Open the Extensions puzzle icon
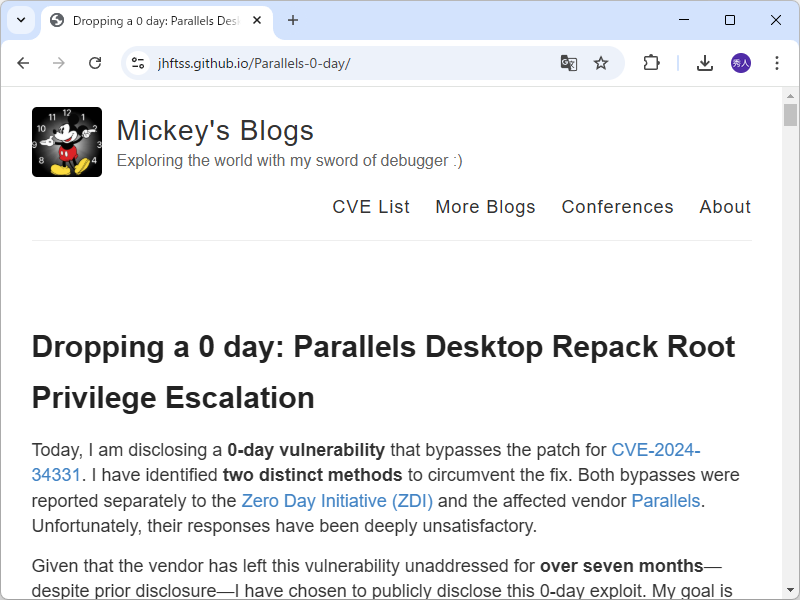800x600 pixels. 651,63
